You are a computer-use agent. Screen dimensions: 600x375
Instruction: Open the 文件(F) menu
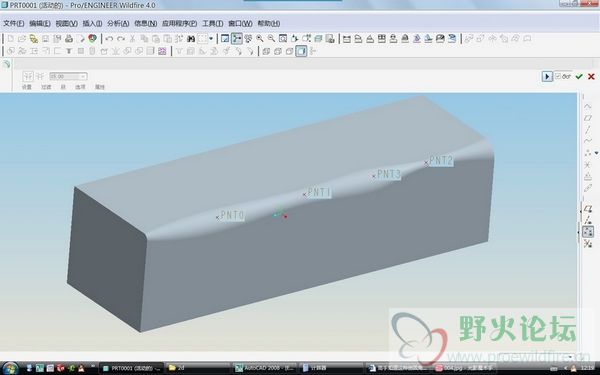click(x=14, y=23)
